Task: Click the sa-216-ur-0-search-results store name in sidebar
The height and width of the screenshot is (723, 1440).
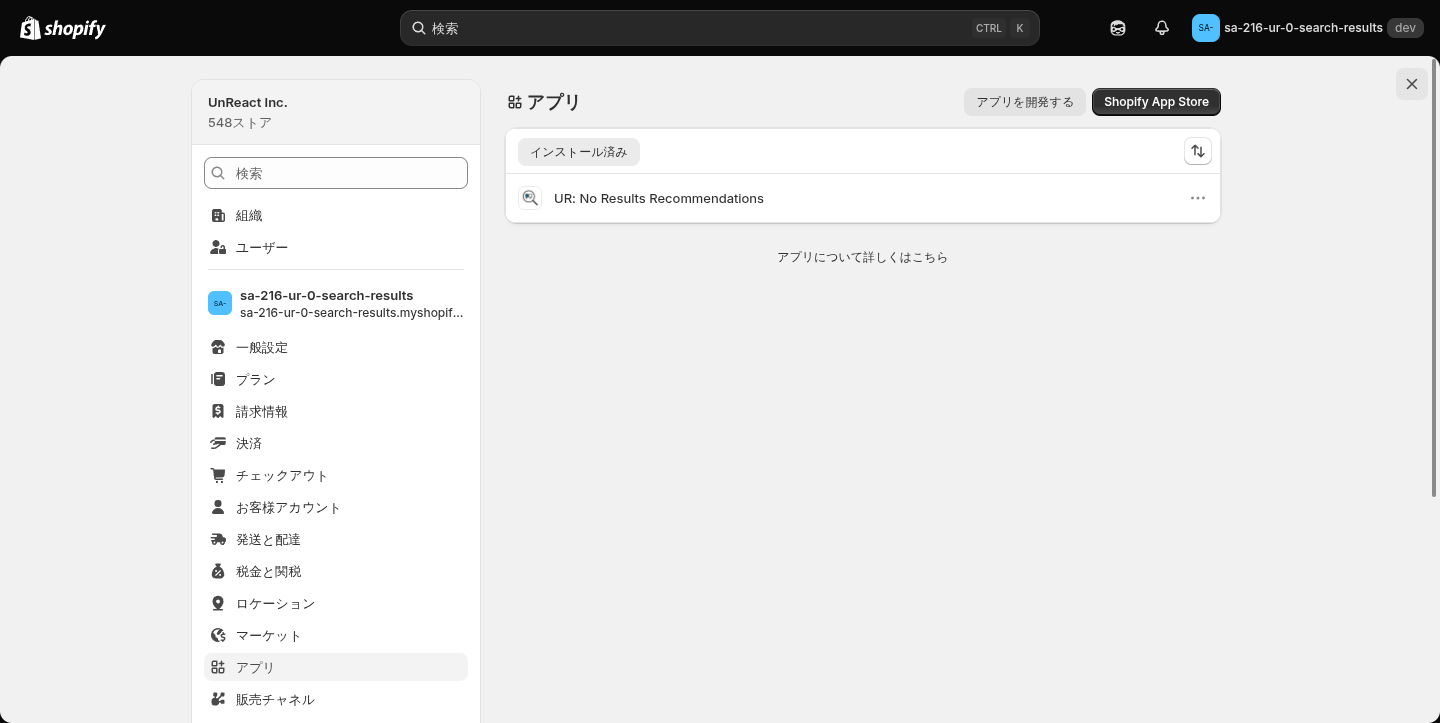Action: coord(327,295)
